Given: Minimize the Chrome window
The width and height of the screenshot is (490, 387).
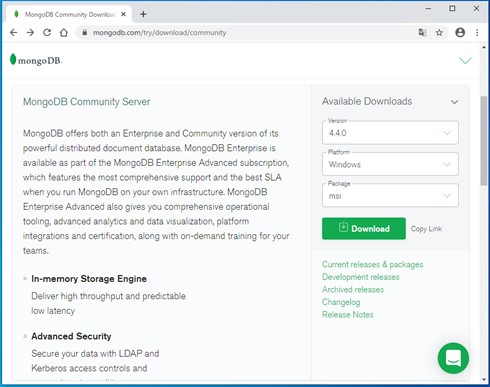Looking at the screenshot, I should [428, 9].
